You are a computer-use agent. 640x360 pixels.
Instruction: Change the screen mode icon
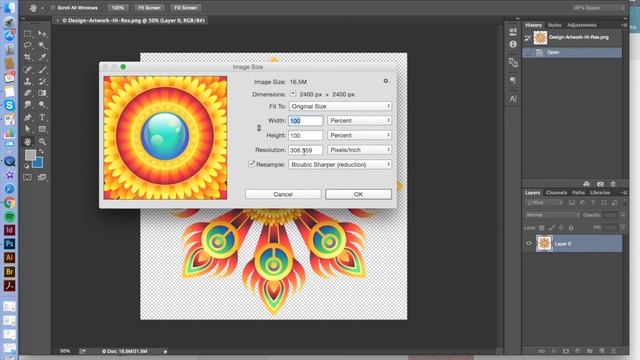tap(42, 177)
